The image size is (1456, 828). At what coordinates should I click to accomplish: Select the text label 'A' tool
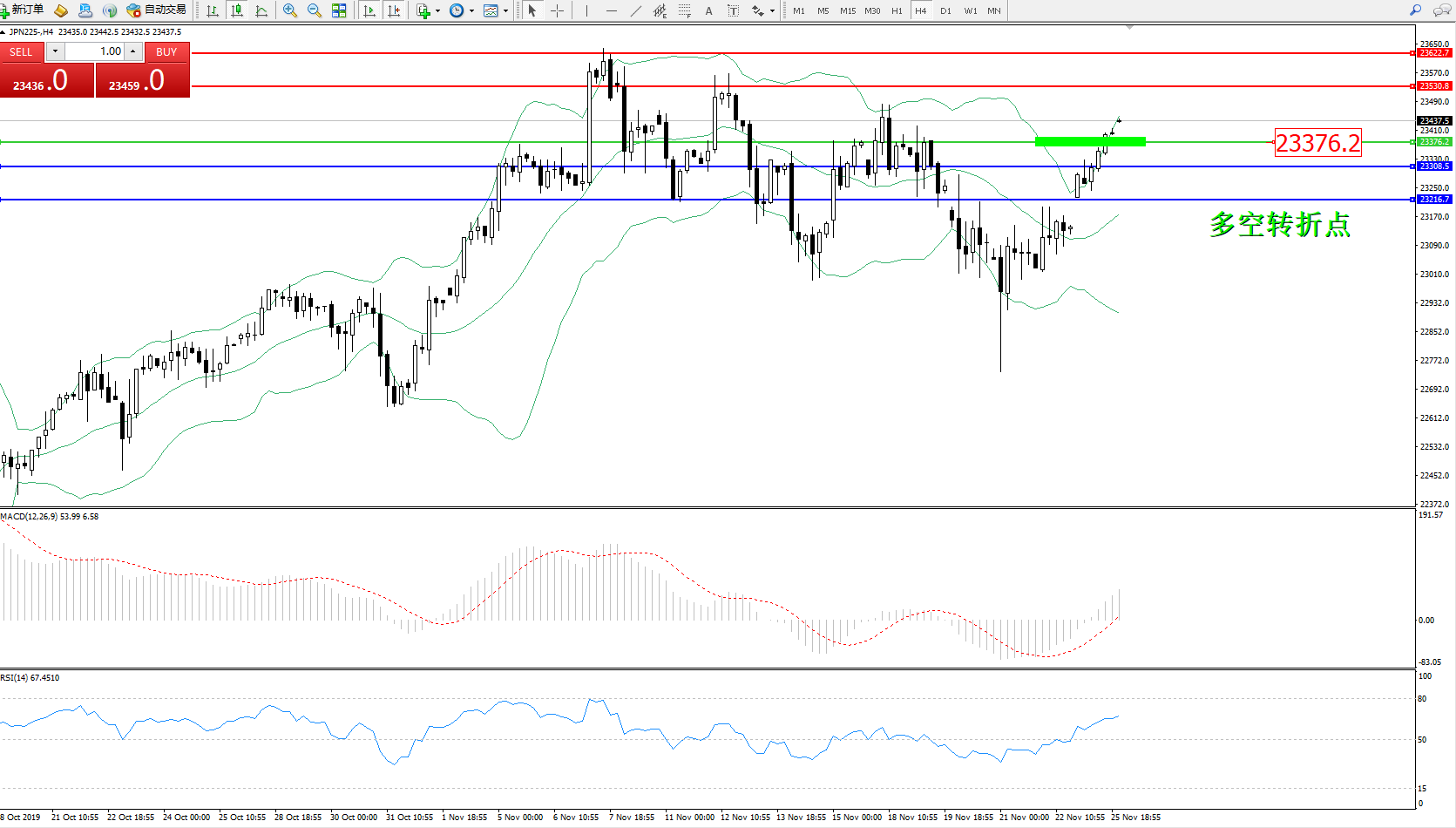pos(708,10)
